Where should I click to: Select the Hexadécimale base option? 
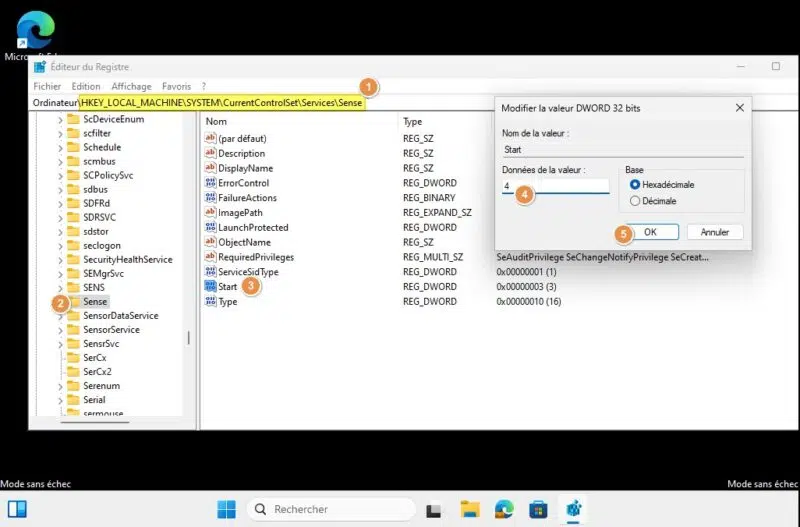pyautogui.click(x=634, y=185)
